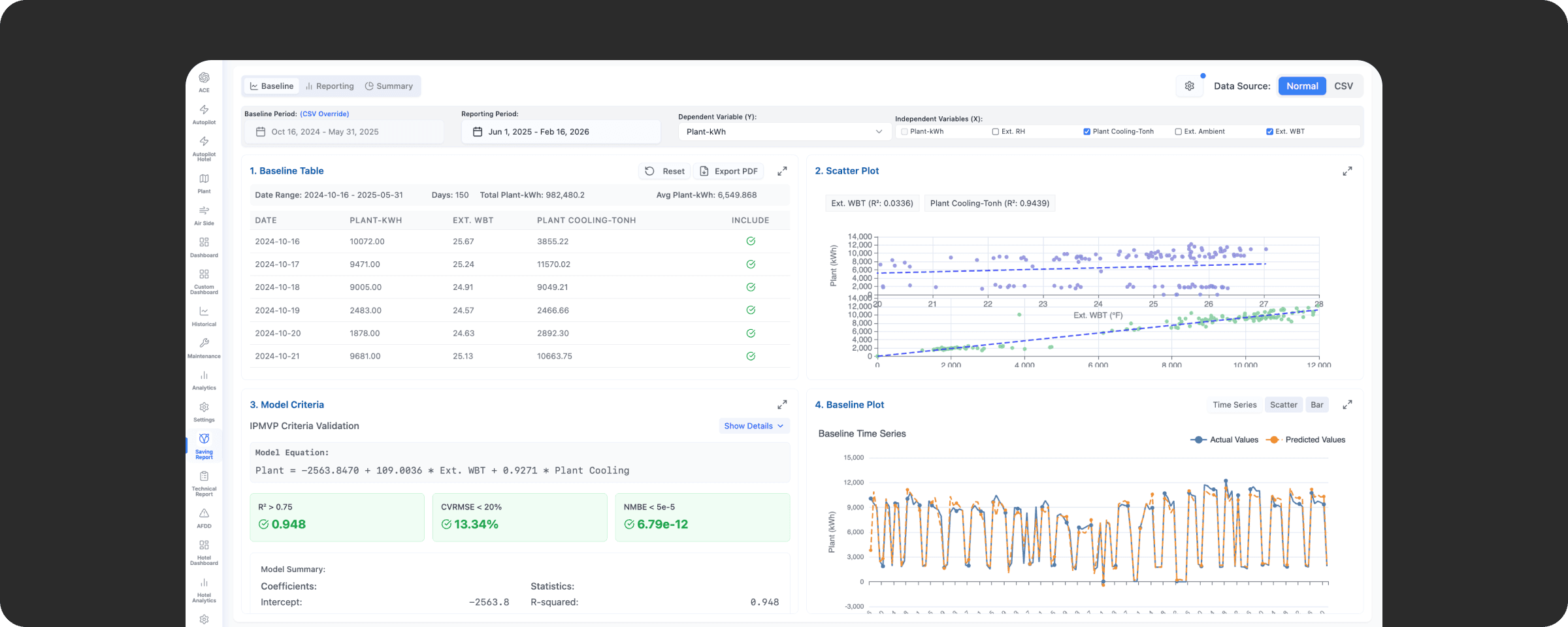Open the Autopilot sidebar icon

pos(204,110)
